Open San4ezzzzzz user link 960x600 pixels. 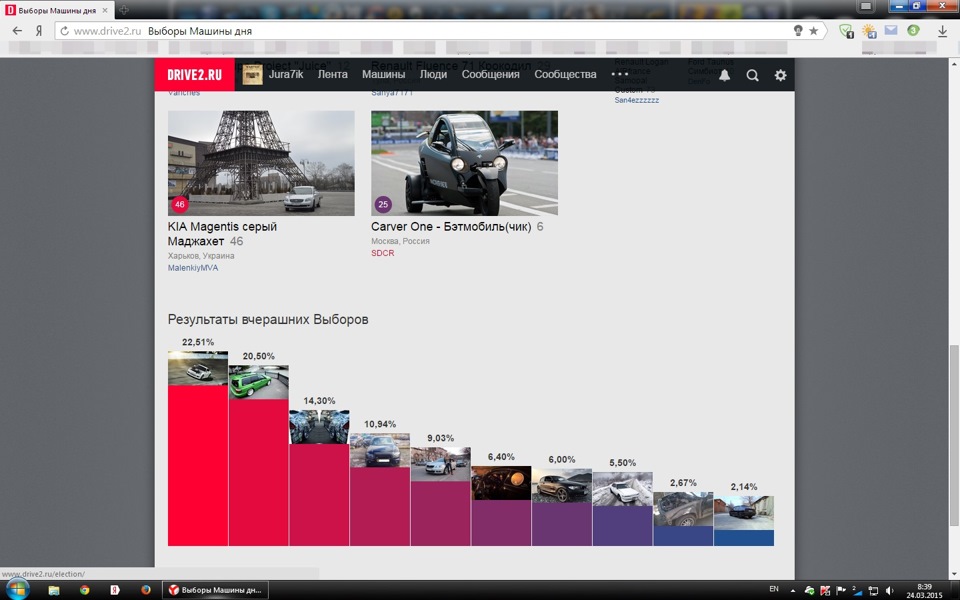(637, 100)
